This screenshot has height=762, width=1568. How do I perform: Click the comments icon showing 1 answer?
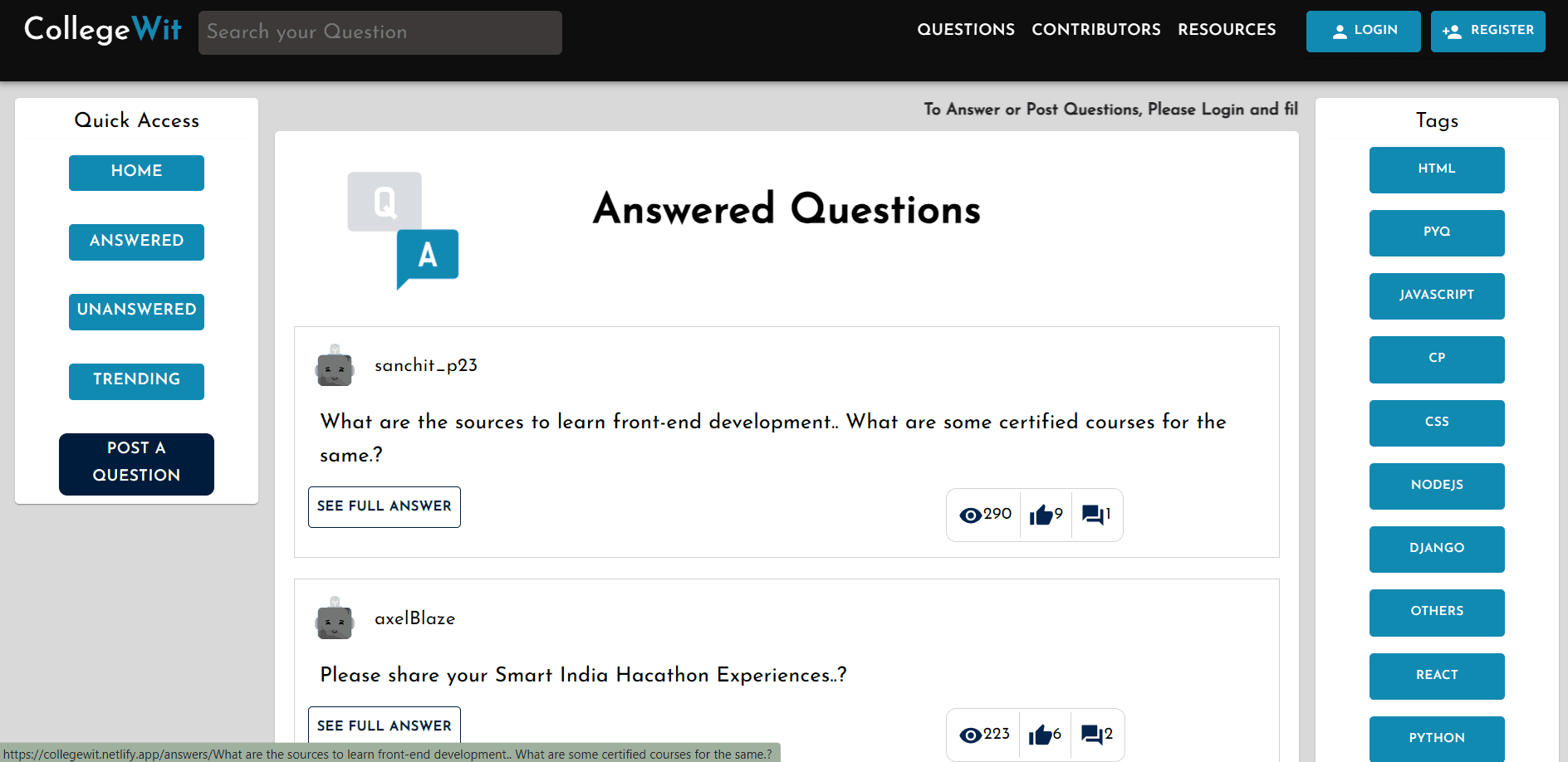(x=1093, y=515)
